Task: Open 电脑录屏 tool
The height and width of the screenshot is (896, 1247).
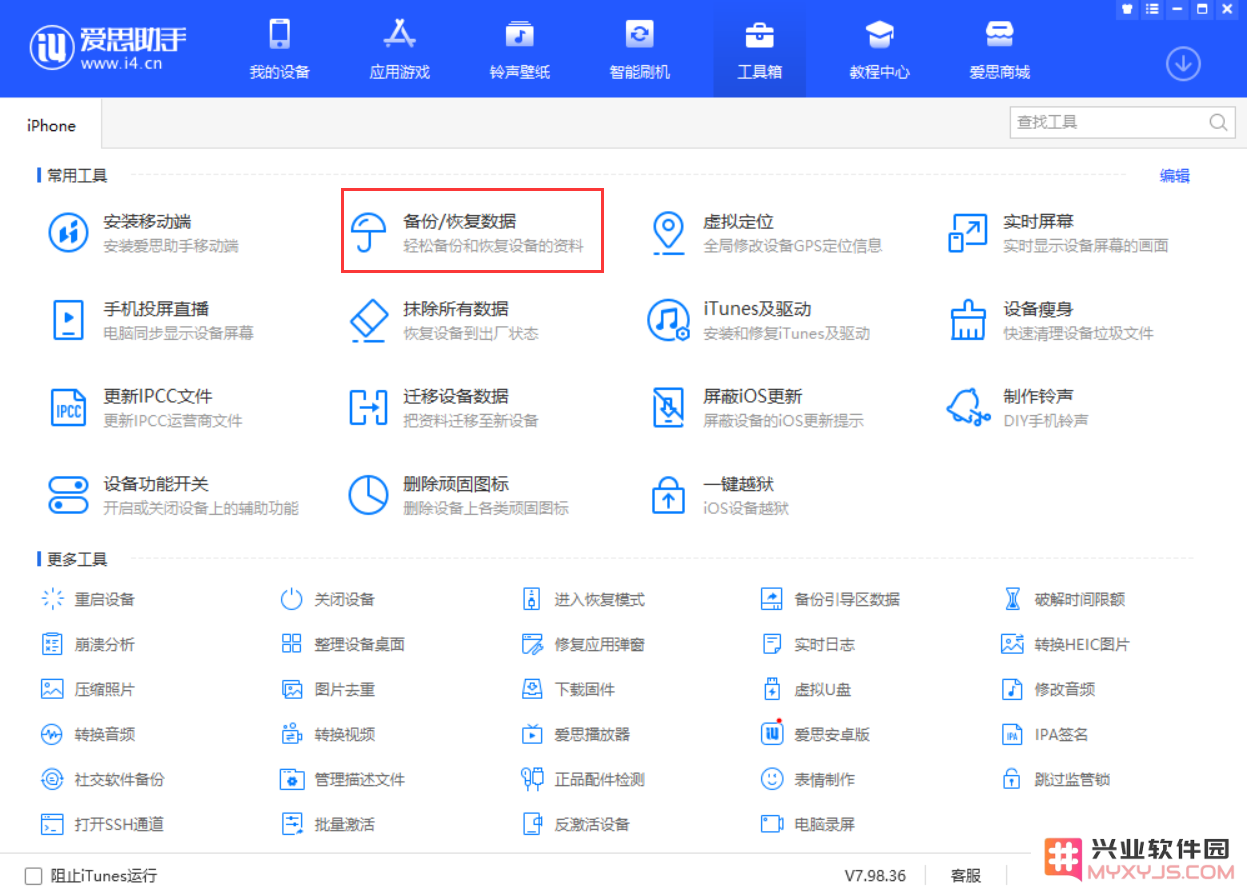Action: pos(808,824)
